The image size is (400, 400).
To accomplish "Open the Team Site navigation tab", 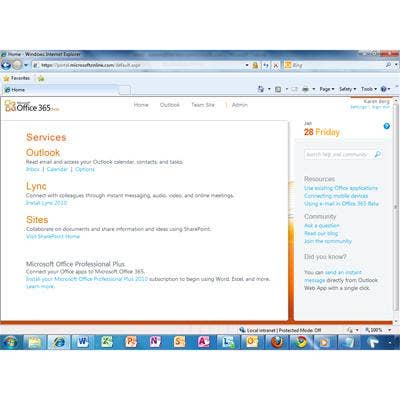I will 203,105.
